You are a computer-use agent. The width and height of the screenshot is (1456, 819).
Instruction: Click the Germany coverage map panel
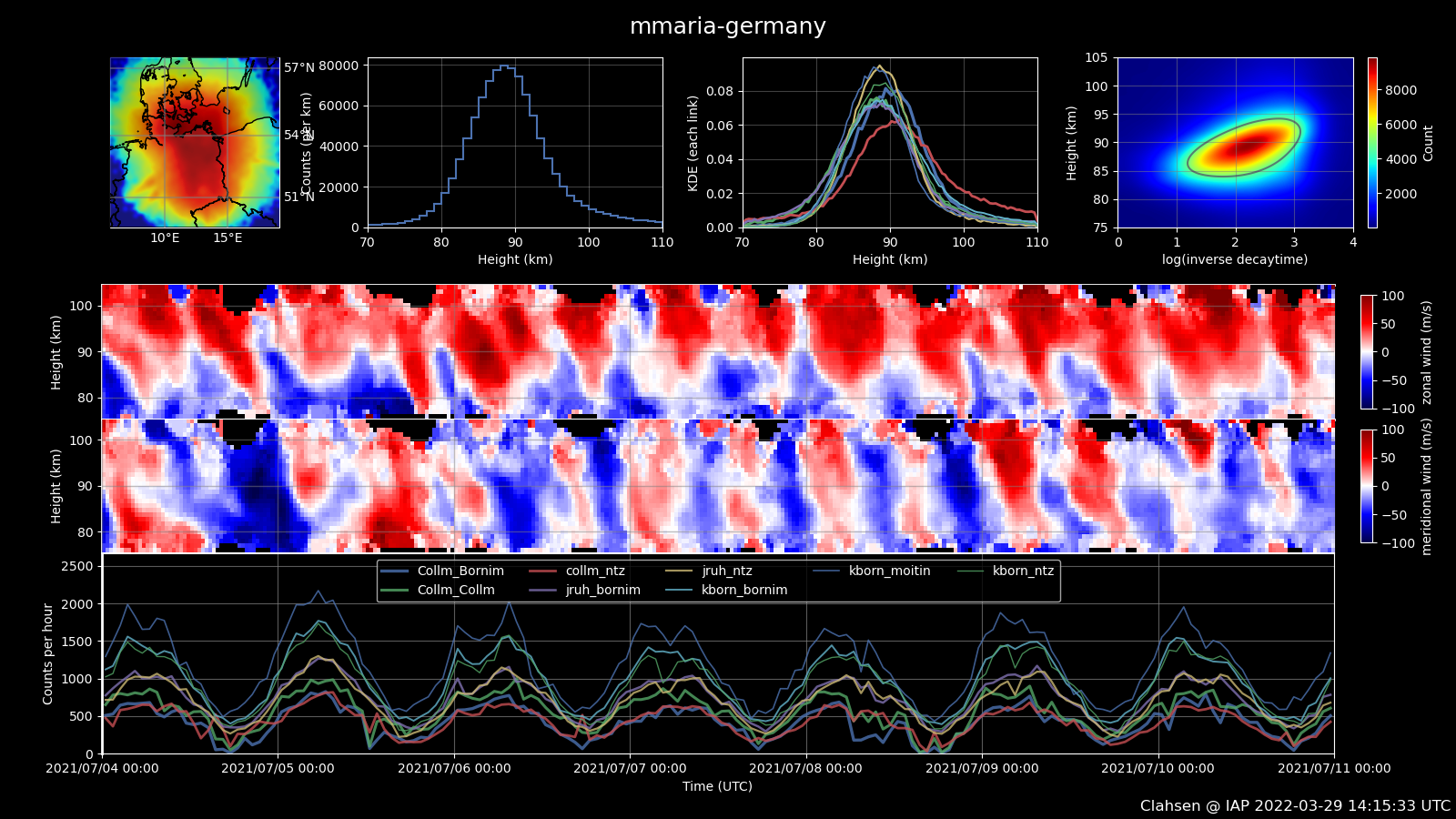195,143
